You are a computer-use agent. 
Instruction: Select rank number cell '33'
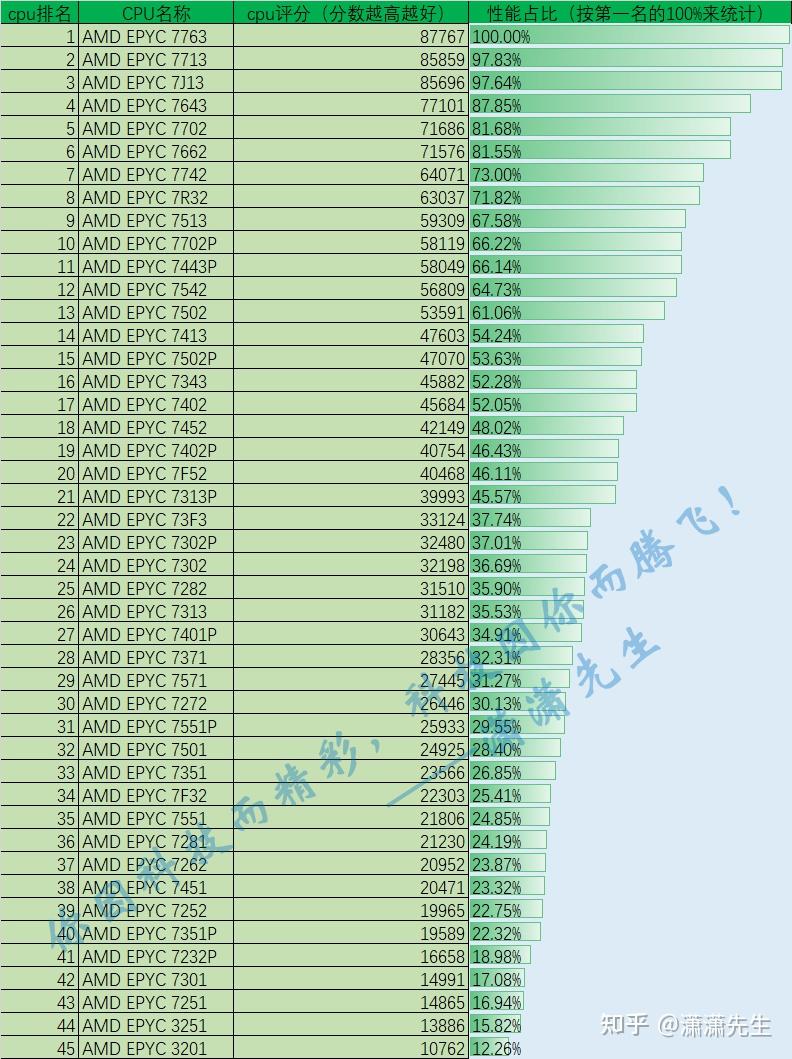[39, 771]
